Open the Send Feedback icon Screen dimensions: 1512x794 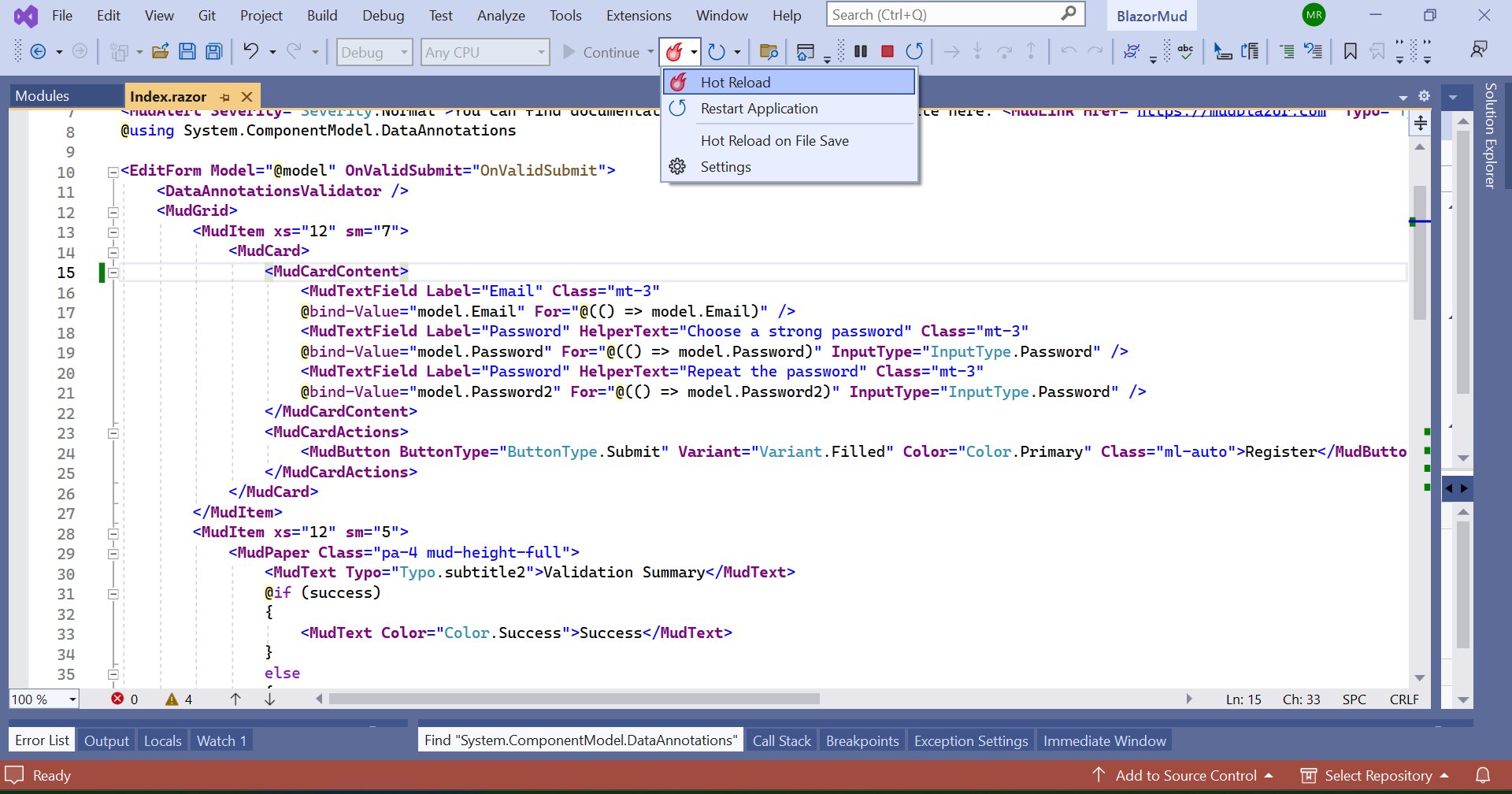pos(1478,49)
